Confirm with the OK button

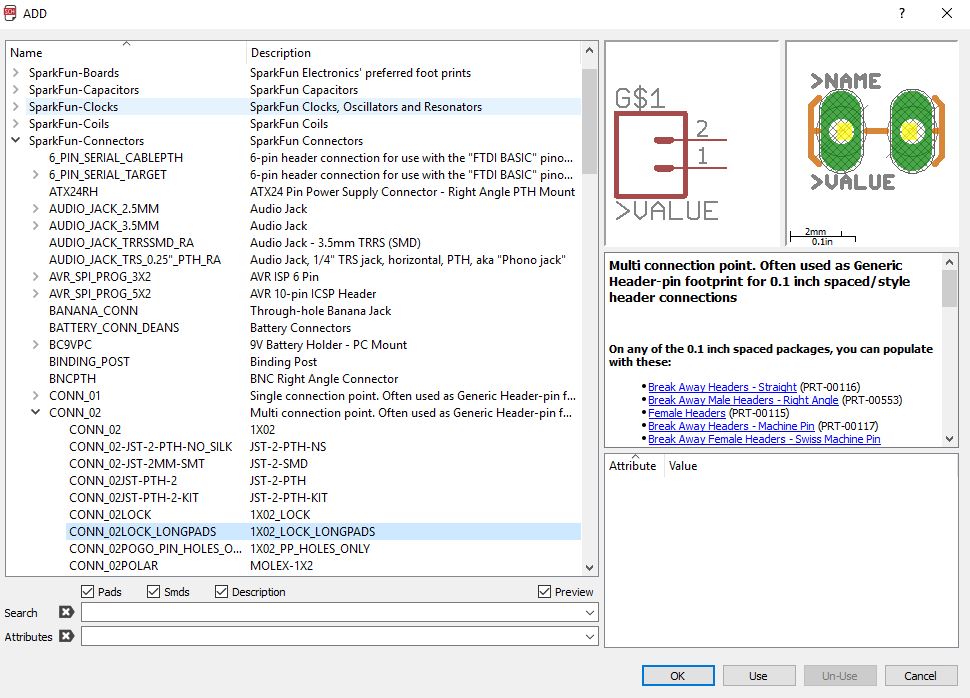678,676
